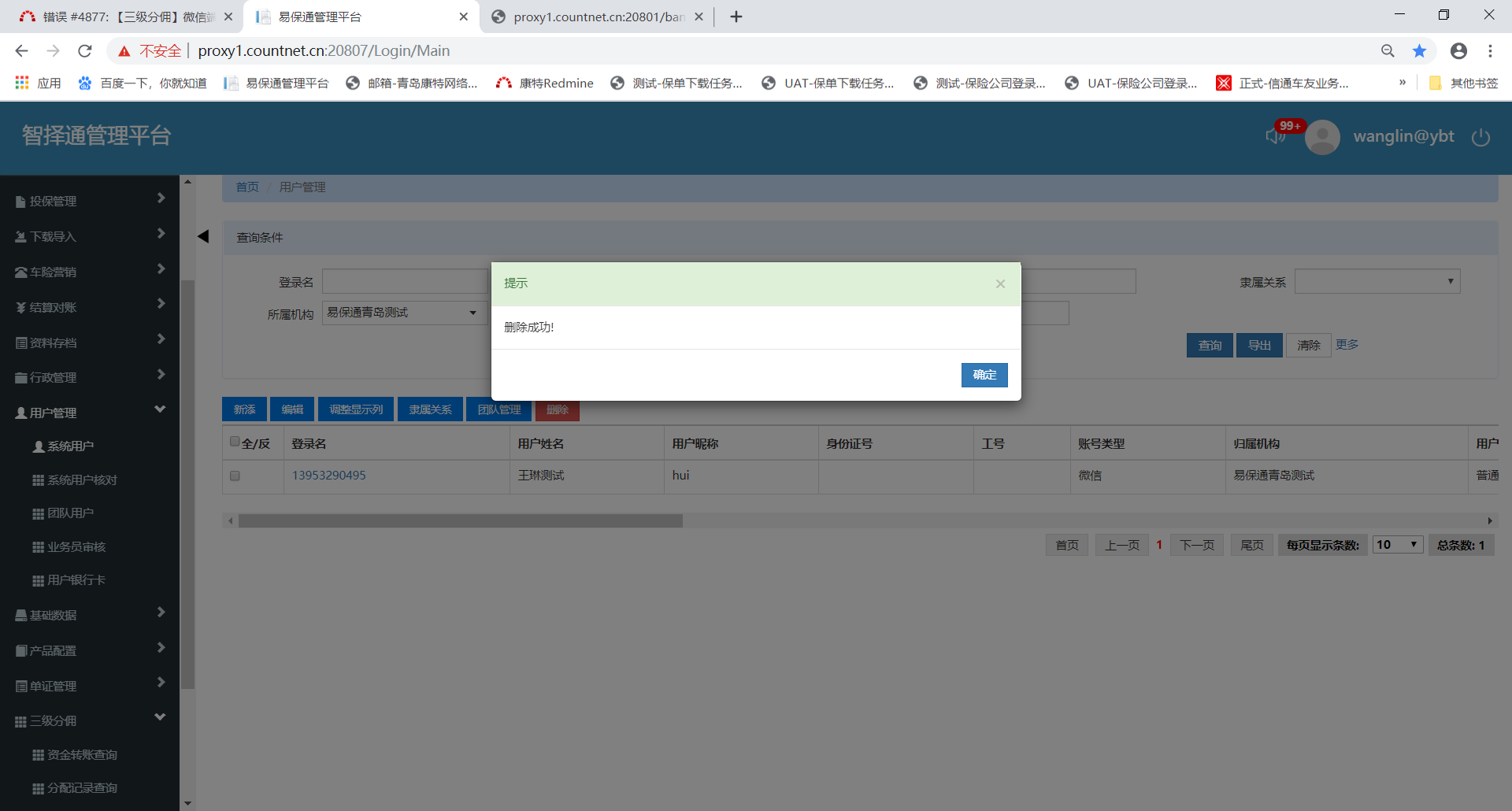Image resolution: width=1512 pixels, height=811 pixels.
Task: Open the notification speaker icon
Action: (1275, 136)
